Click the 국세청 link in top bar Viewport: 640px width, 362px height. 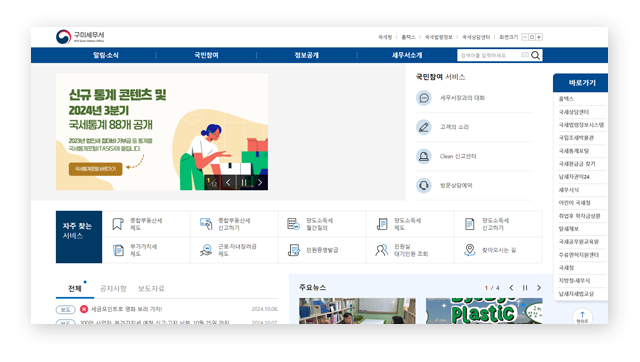(x=385, y=37)
